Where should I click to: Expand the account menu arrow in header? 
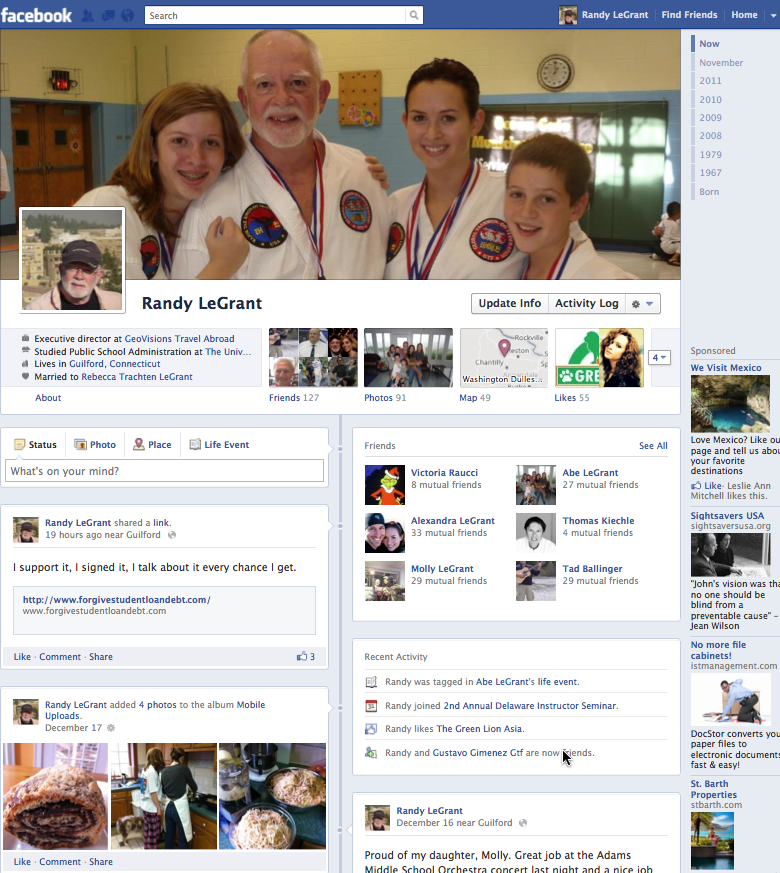(773, 16)
